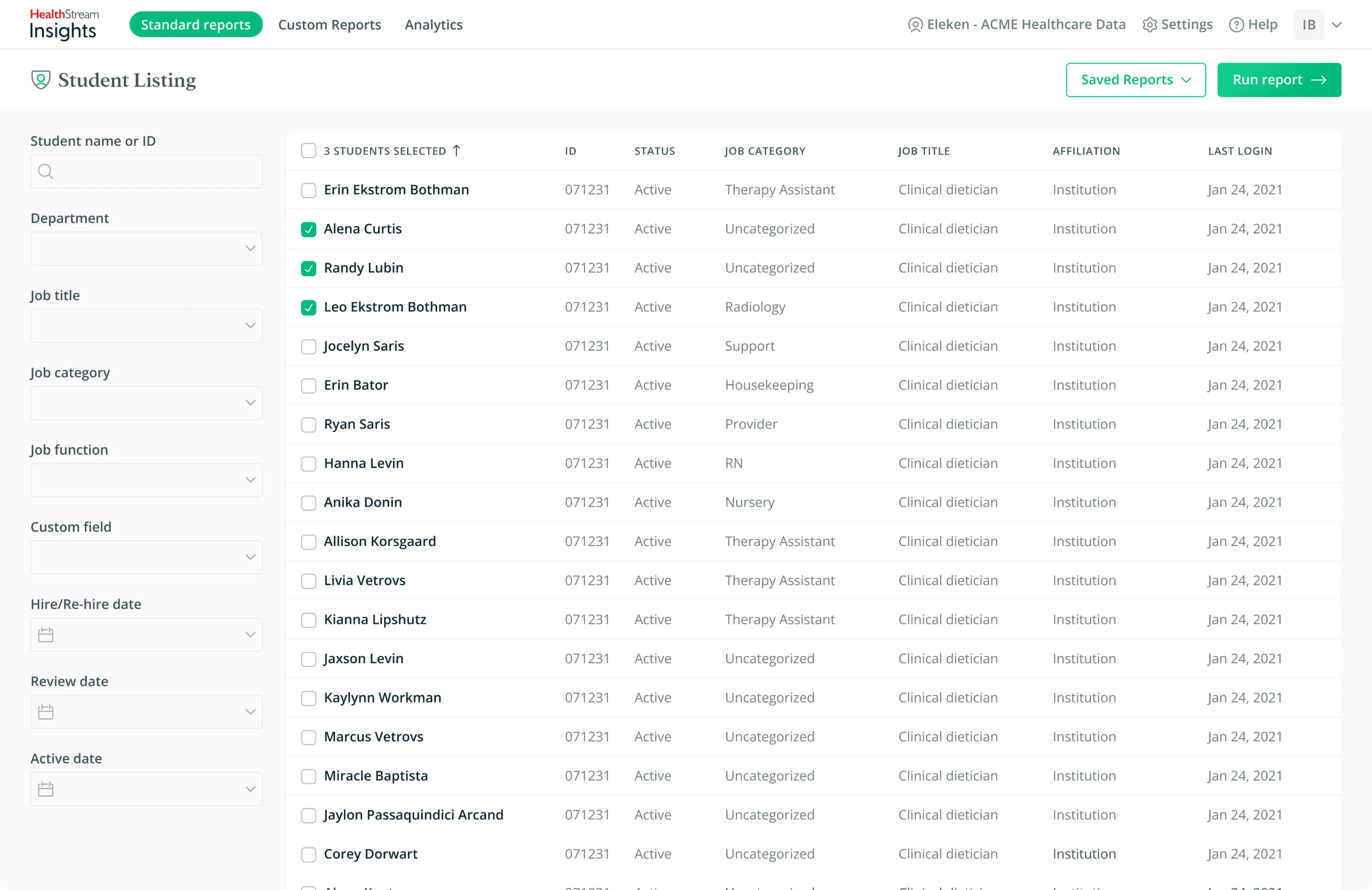Expand the Department dropdown
Screen dimensions: 1372x890
click(146, 248)
